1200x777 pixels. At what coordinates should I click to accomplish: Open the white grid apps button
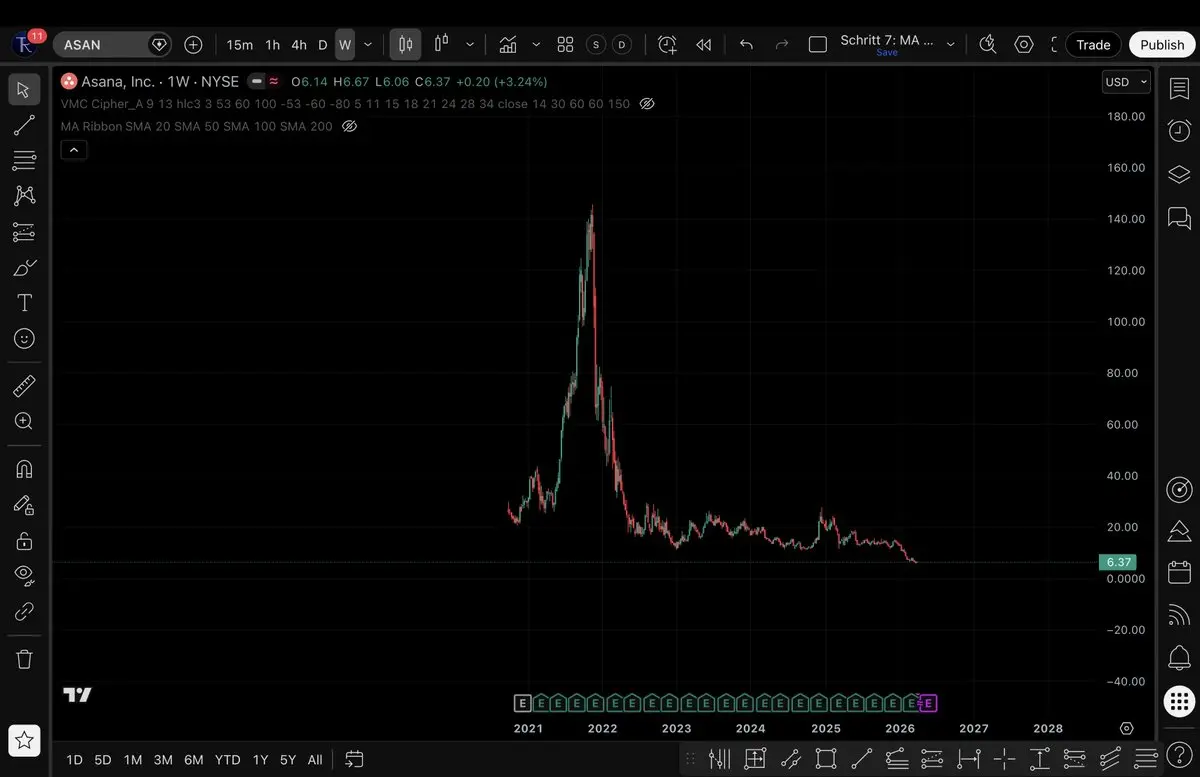1180,701
